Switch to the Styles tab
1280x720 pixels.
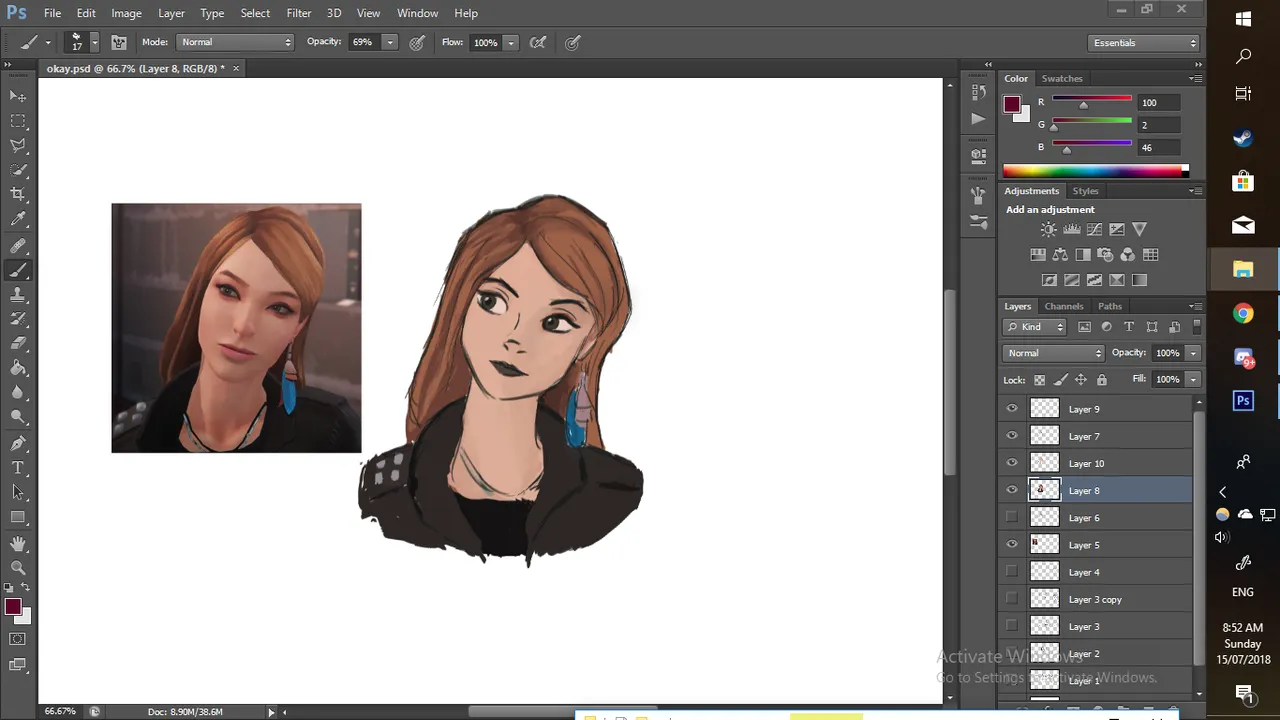(x=1085, y=191)
